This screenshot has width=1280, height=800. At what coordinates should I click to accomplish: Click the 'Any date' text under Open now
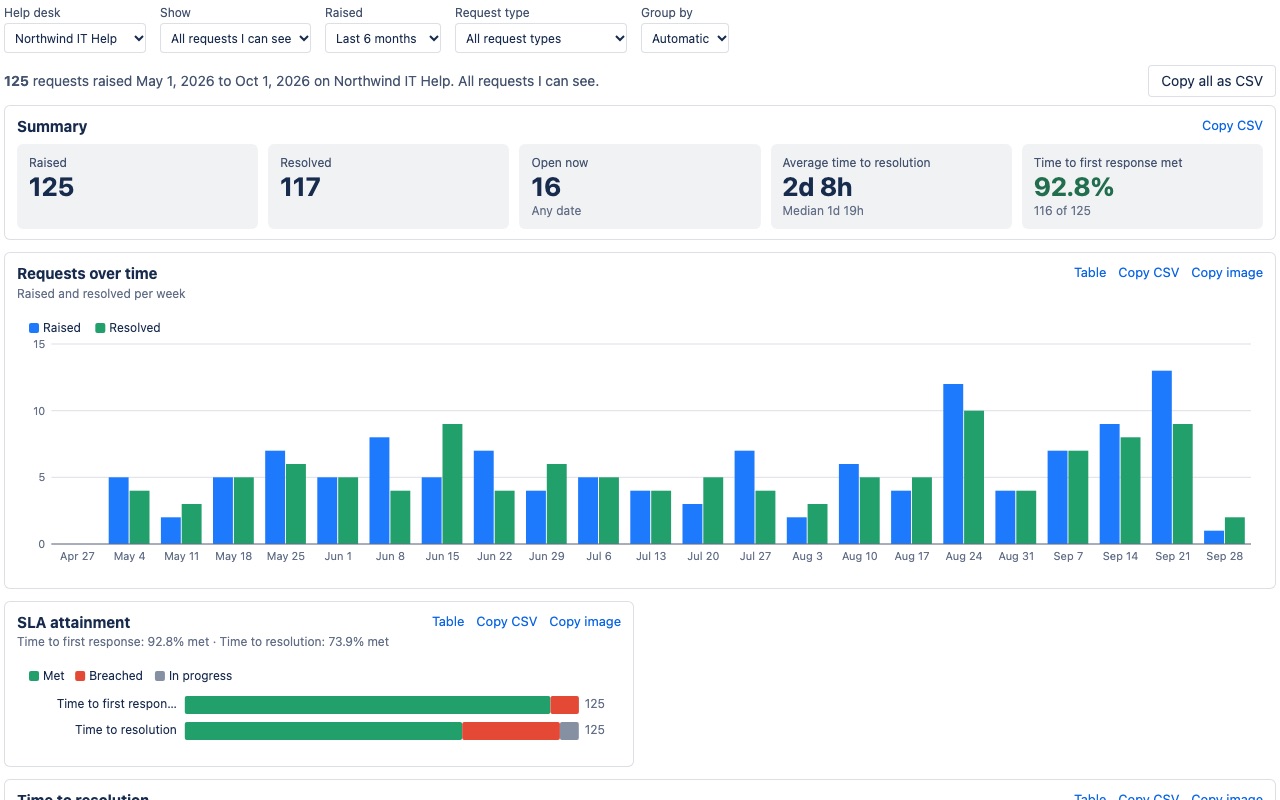556,211
